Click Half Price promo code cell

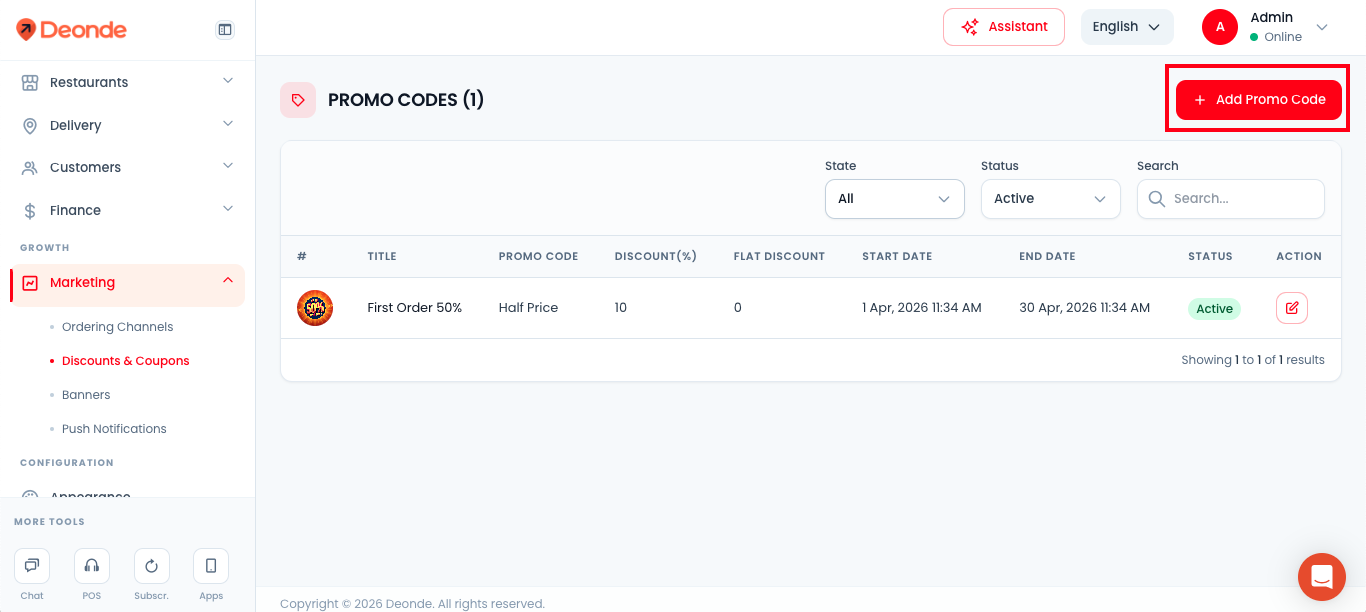(x=528, y=308)
